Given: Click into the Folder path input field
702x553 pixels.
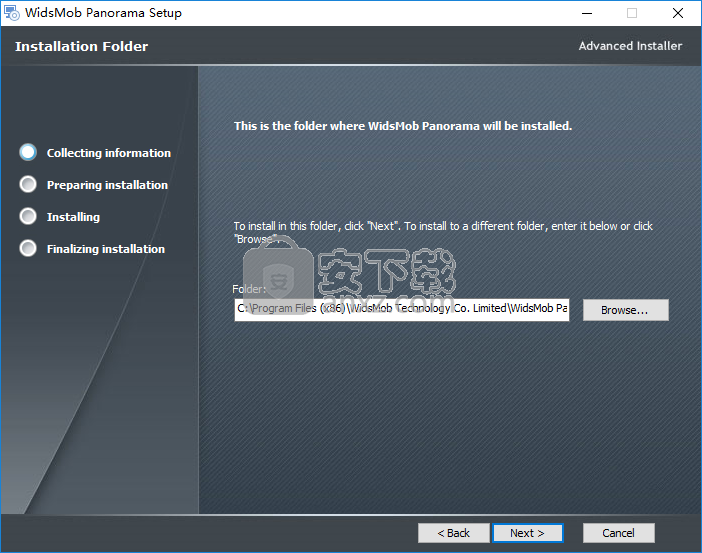Looking at the screenshot, I should pyautogui.click(x=402, y=309).
